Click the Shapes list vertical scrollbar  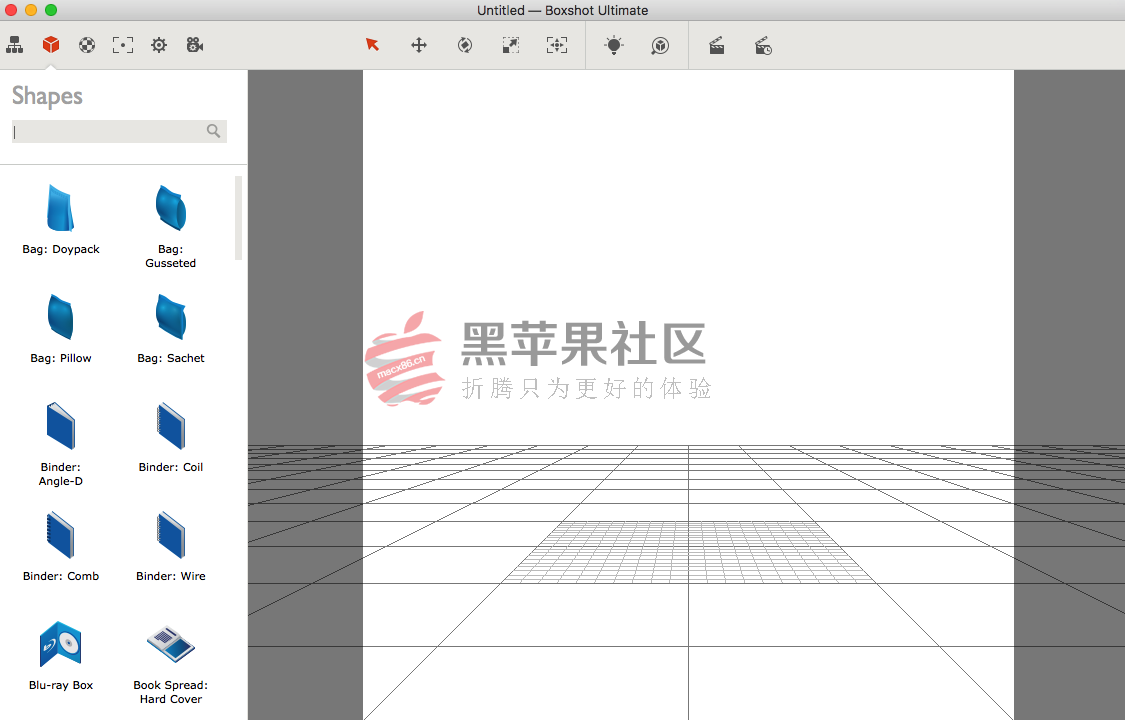coord(238,218)
